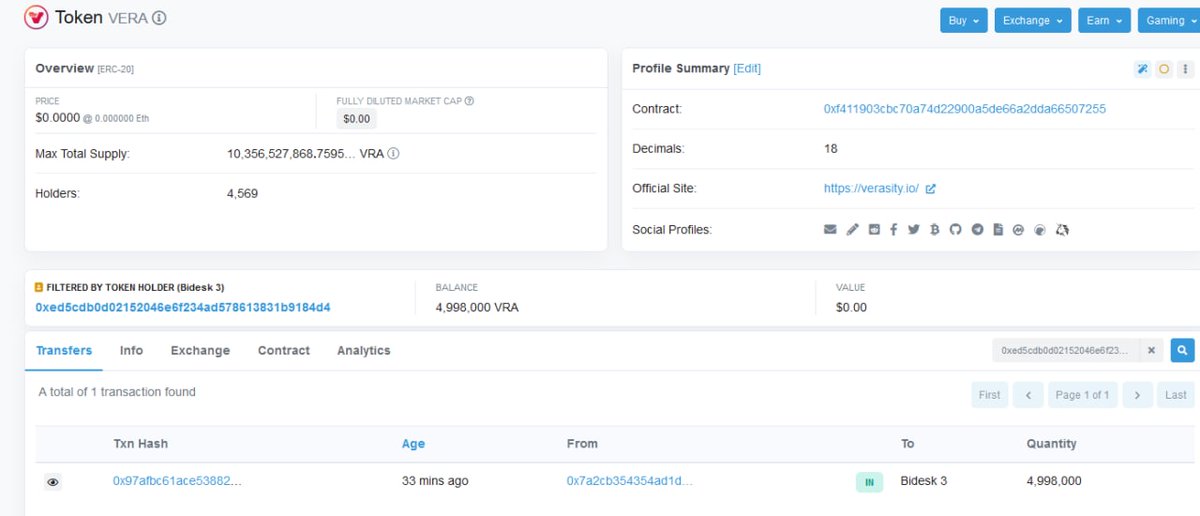This screenshot has width=1200, height=516.
Task: Open the last social profile icon
Action: (x=1062, y=230)
